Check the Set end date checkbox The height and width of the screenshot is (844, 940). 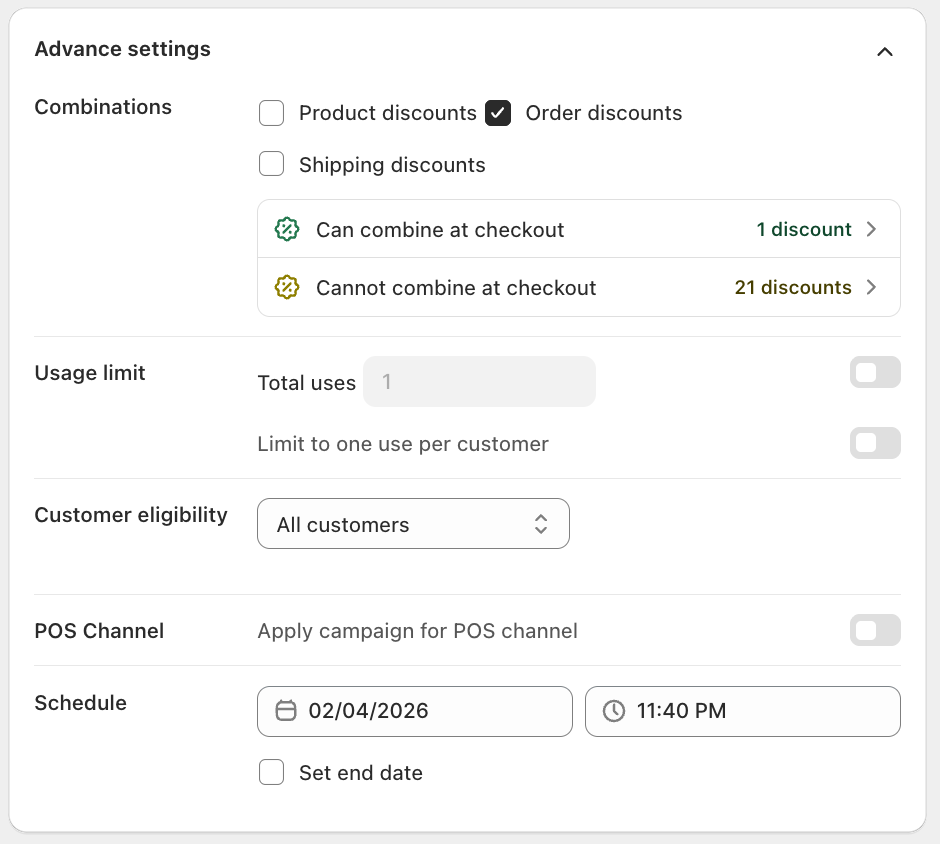tap(272, 772)
